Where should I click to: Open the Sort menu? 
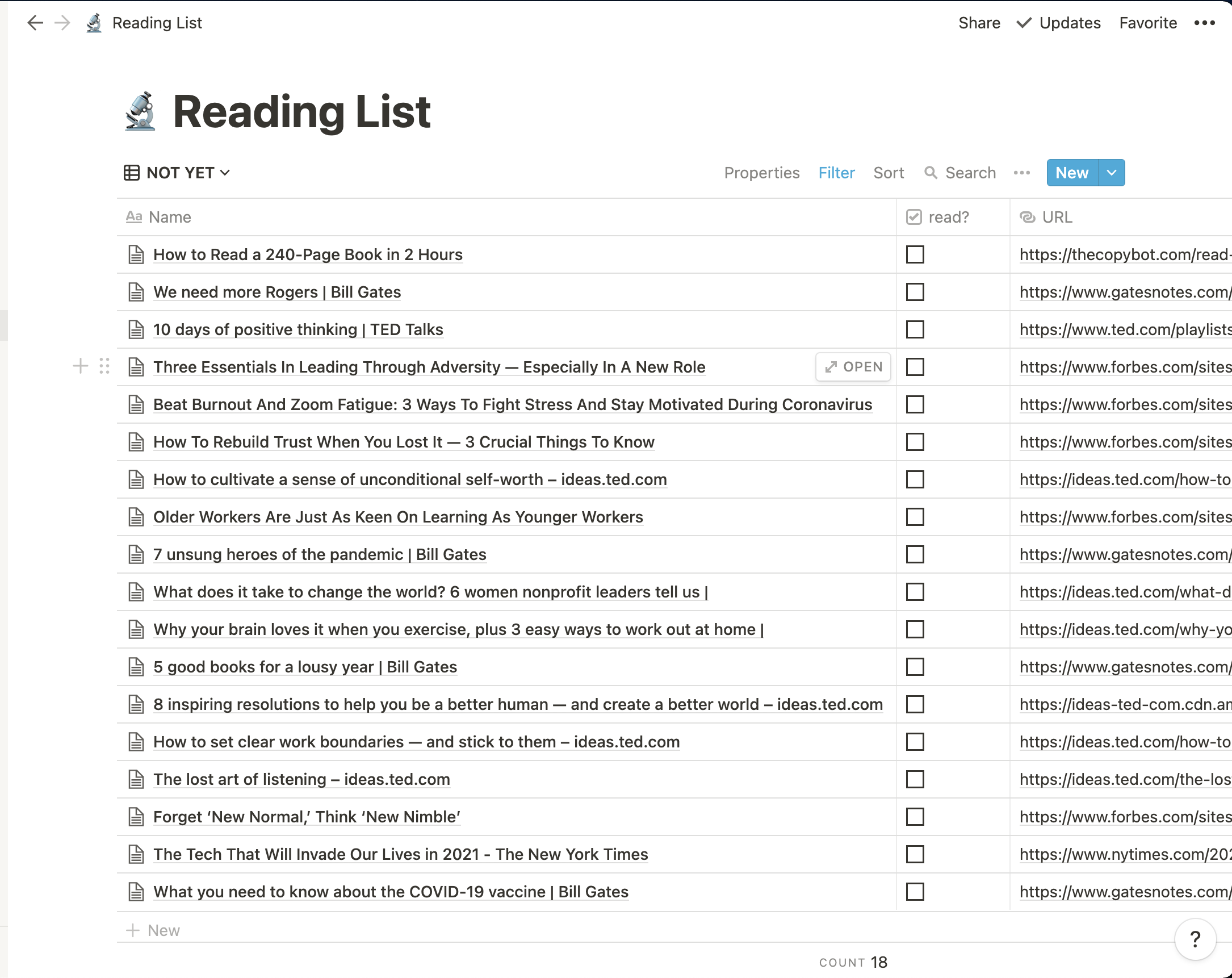coord(889,173)
